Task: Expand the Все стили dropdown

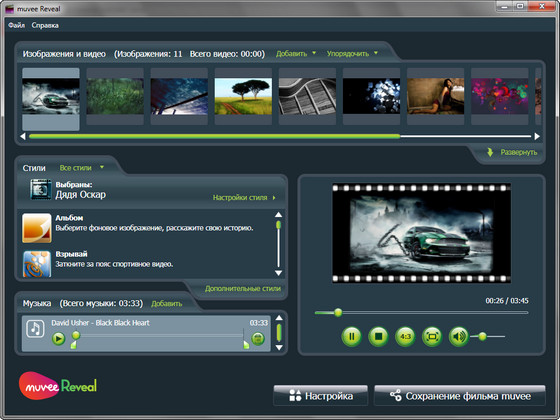Action: (81, 168)
